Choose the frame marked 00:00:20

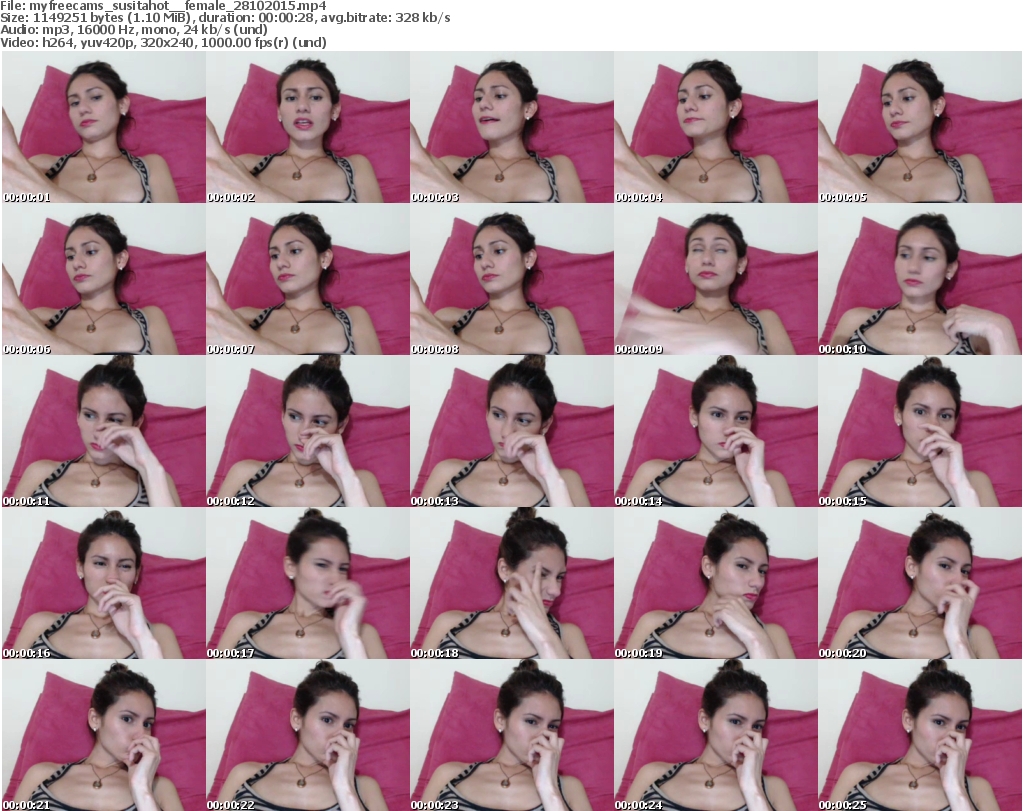pyautogui.click(x=920, y=583)
